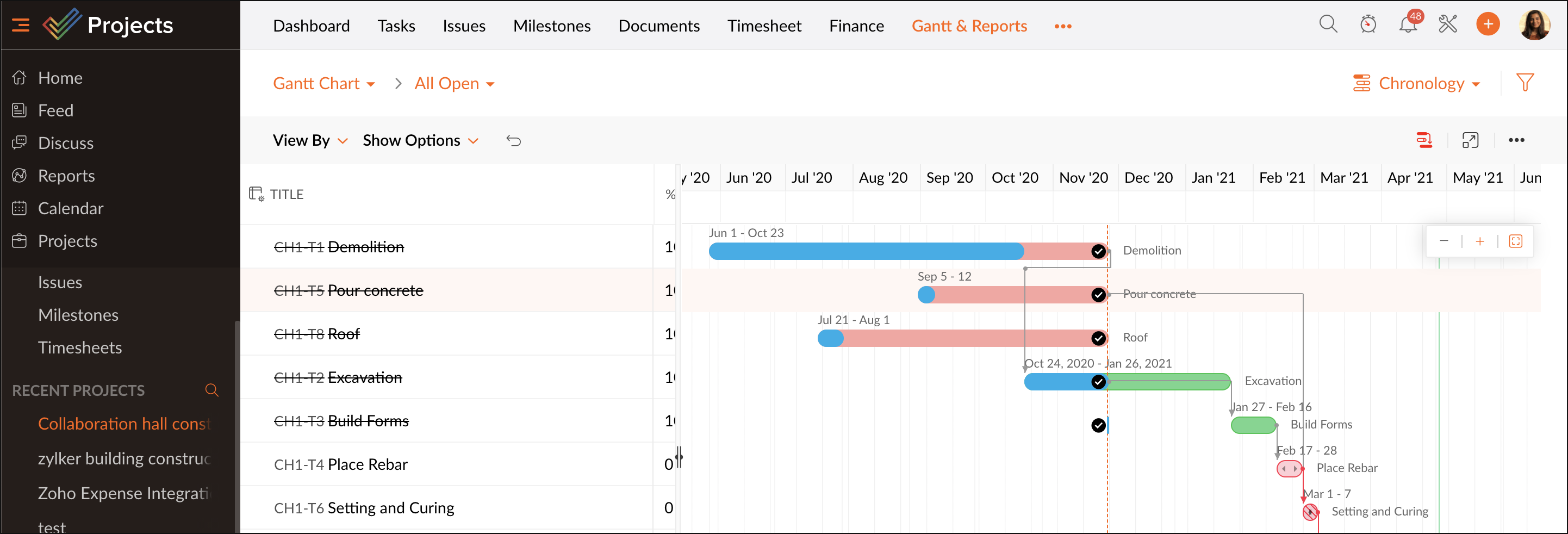This screenshot has width=1568, height=534.
Task: Open zylker building construction recent project
Action: pyautogui.click(x=124, y=458)
